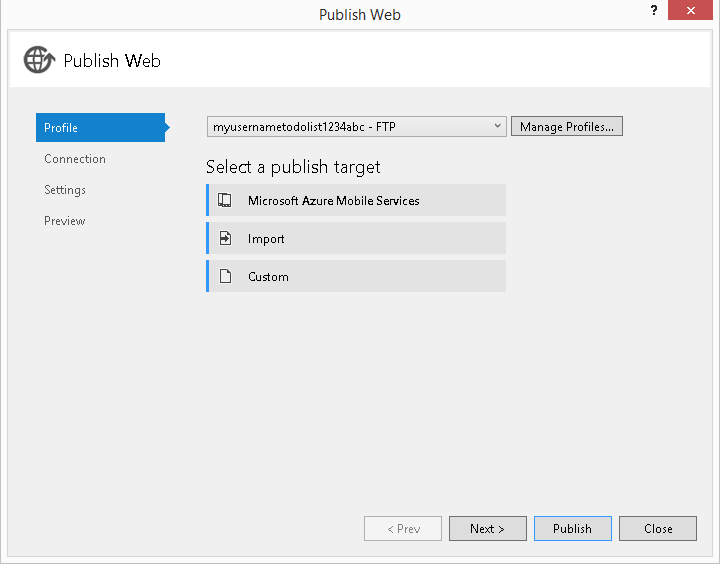This screenshot has height=565, width=721.
Task: Click the Prev button
Action: coord(403,529)
